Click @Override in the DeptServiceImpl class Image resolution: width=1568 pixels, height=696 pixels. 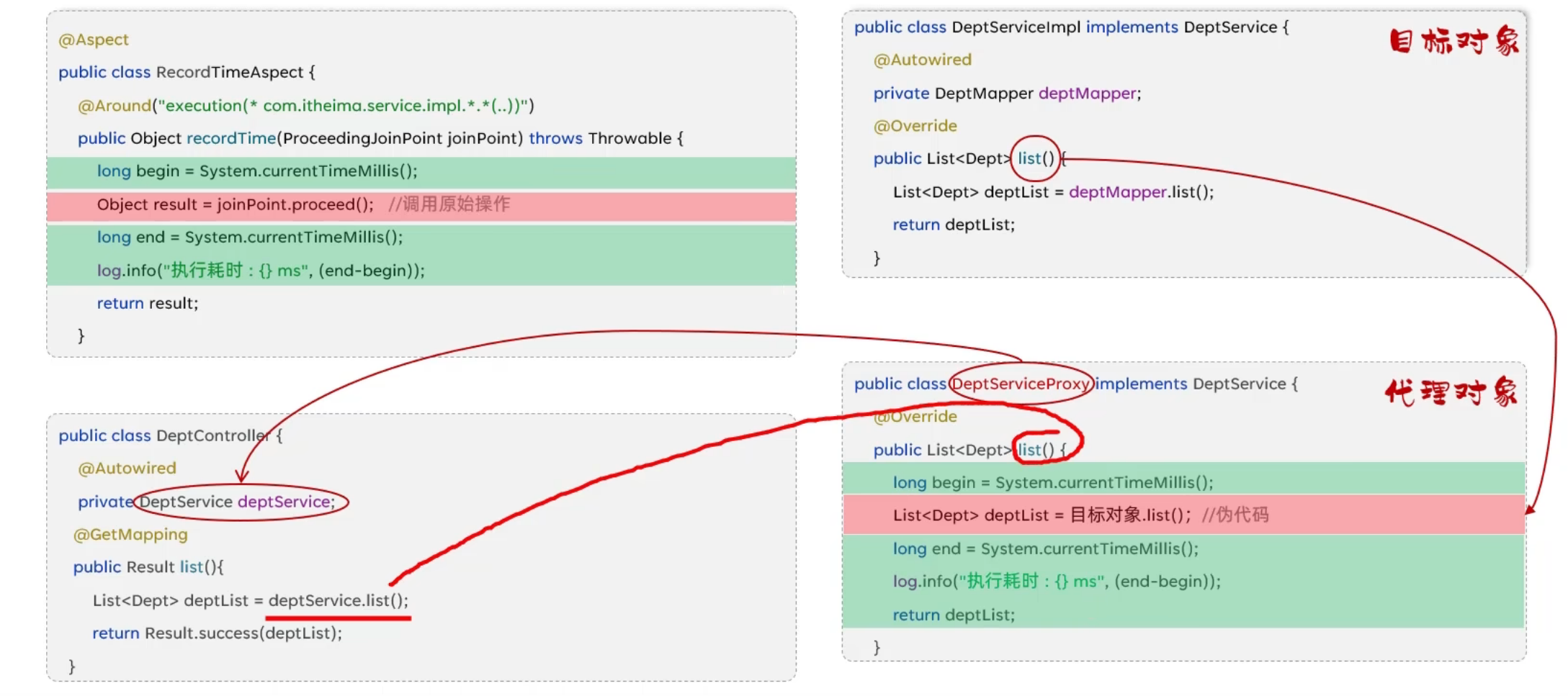915,126
